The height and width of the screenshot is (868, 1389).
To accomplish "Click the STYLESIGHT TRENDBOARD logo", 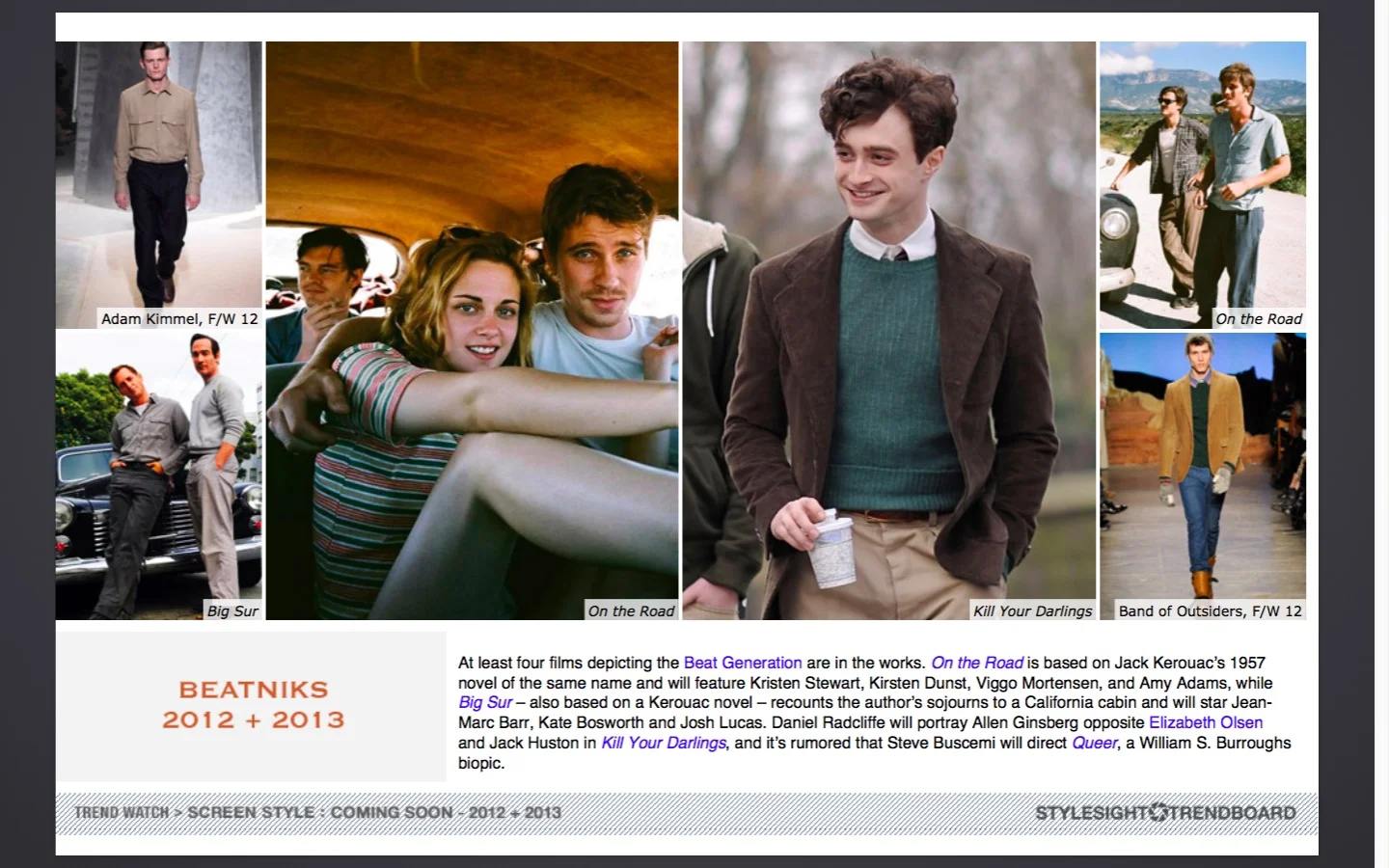I will tap(1165, 812).
